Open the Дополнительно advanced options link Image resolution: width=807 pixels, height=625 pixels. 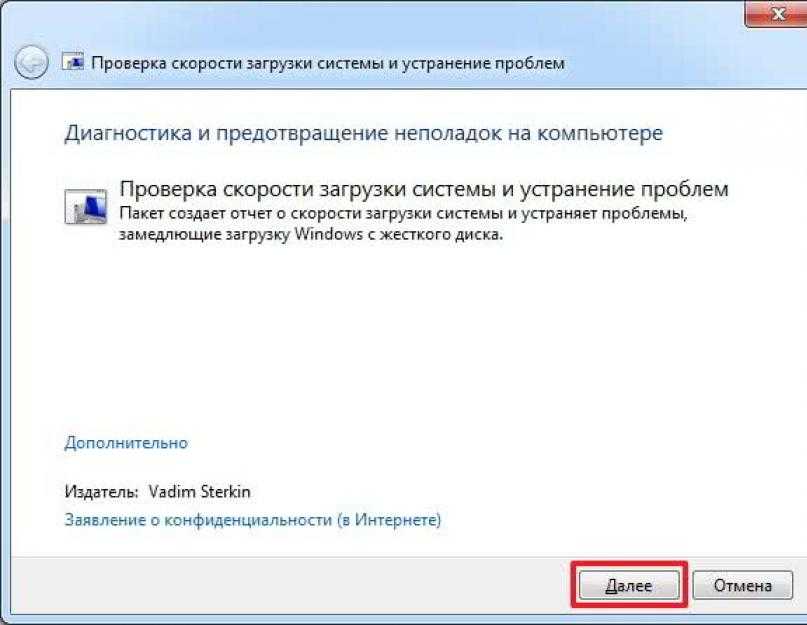pyautogui.click(x=126, y=443)
